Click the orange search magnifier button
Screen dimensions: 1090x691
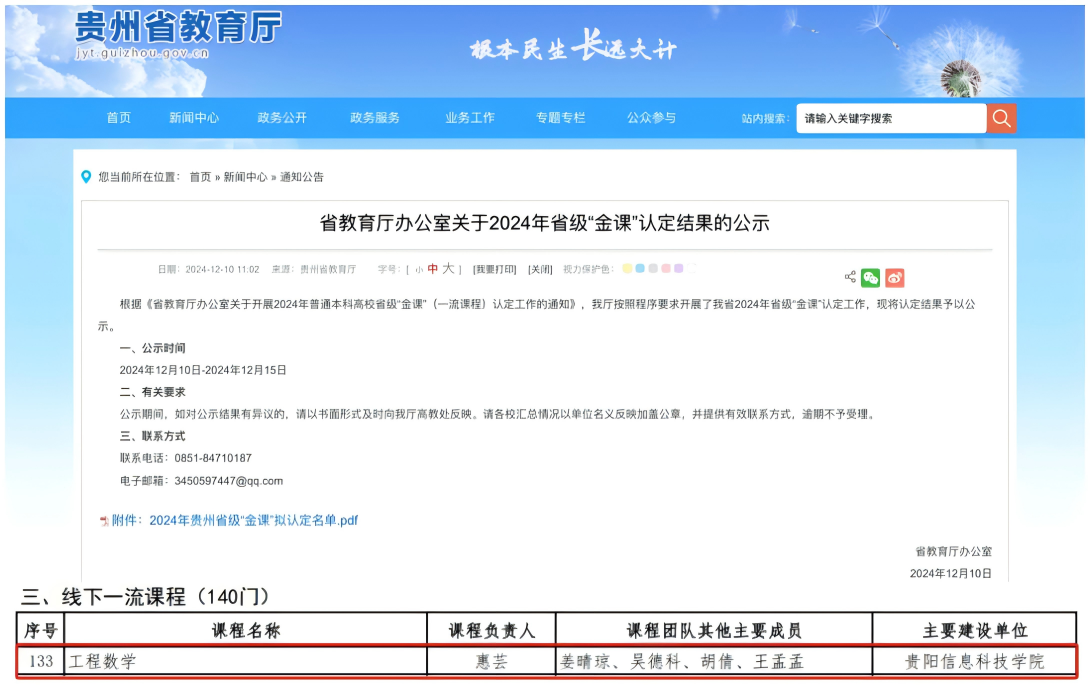point(1001,118)
